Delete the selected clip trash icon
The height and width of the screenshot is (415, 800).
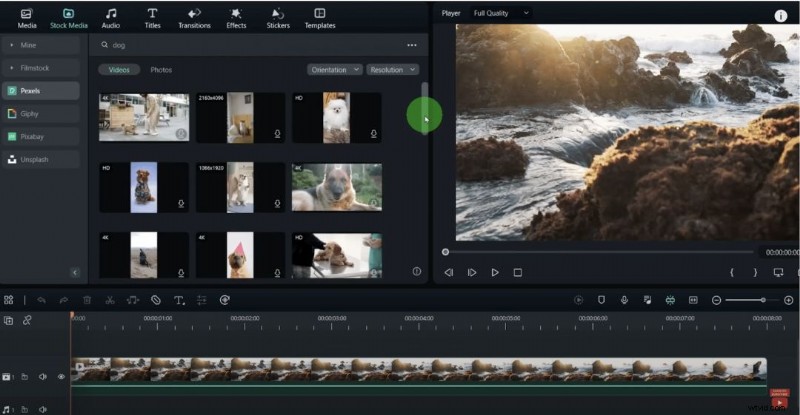tap(87, 300)
